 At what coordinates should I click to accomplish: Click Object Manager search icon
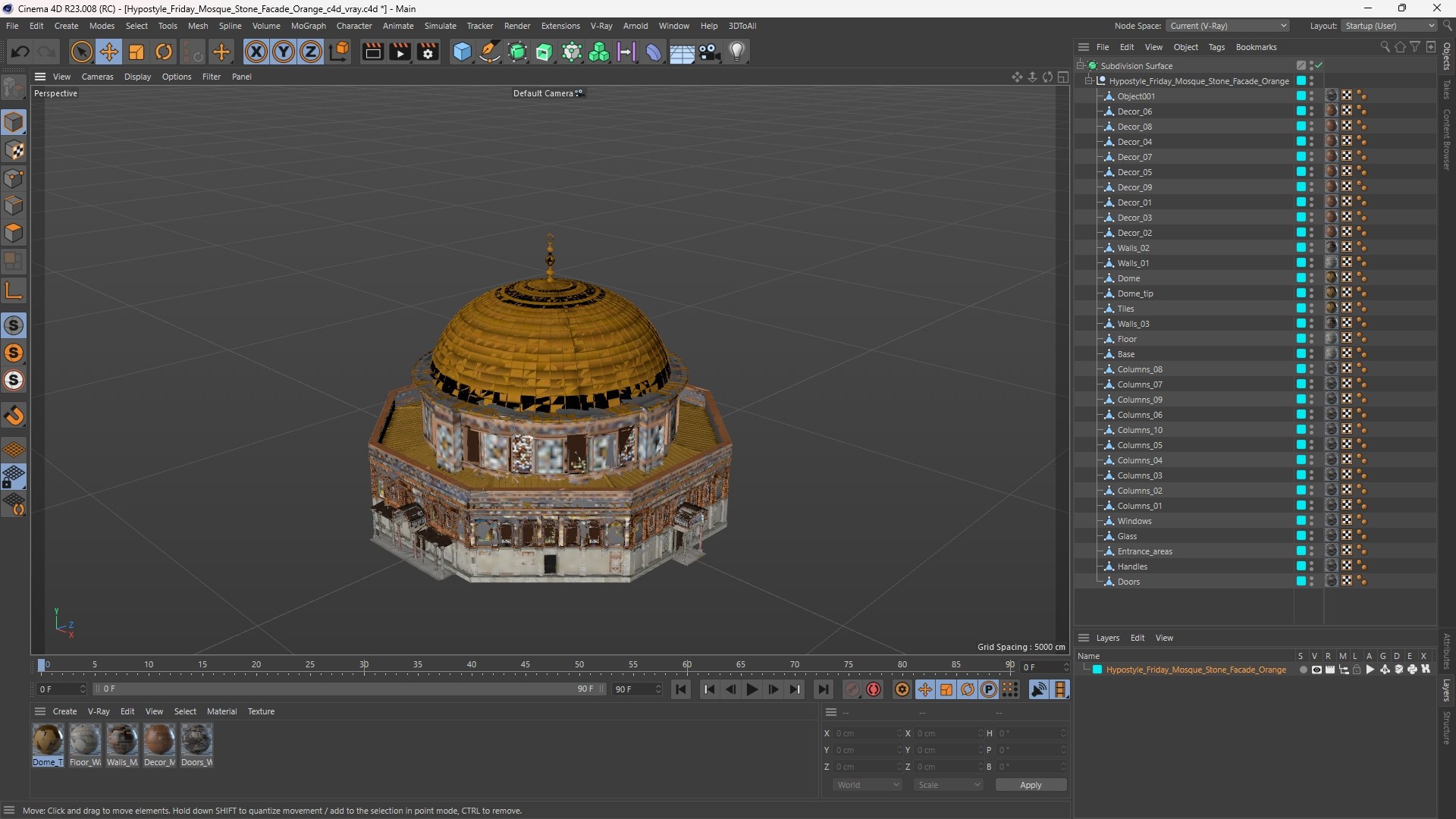coord(1385,47)
